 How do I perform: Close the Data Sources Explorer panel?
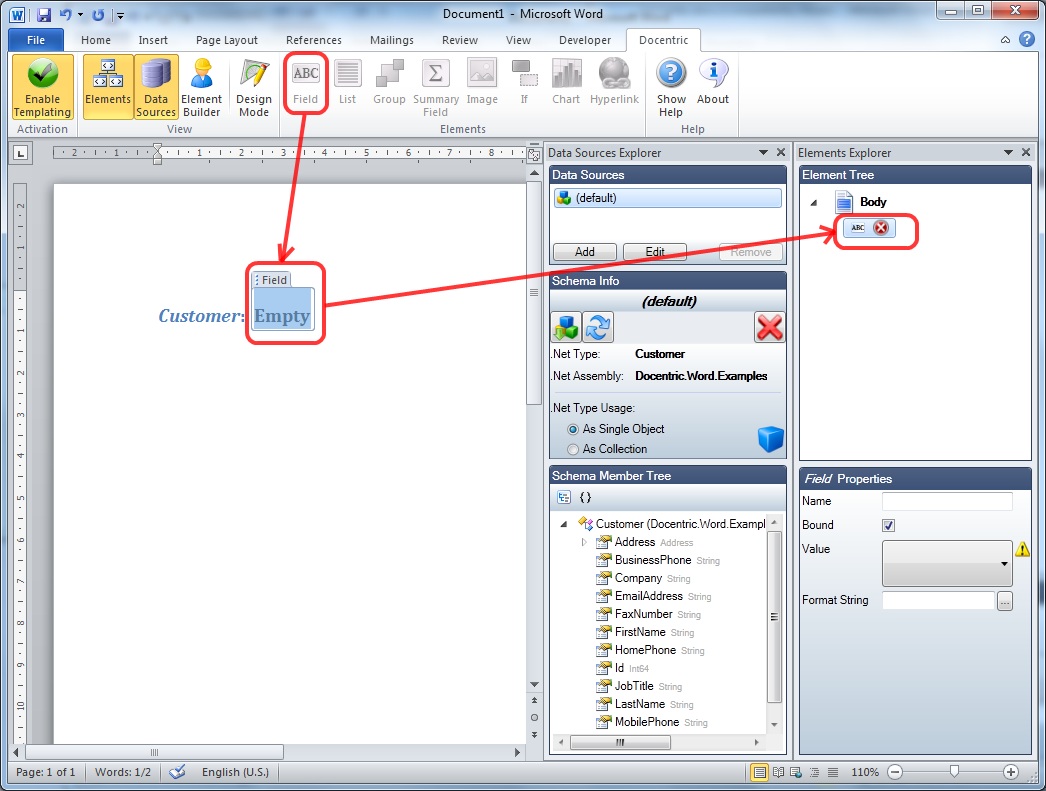click(x=780, y=153)
